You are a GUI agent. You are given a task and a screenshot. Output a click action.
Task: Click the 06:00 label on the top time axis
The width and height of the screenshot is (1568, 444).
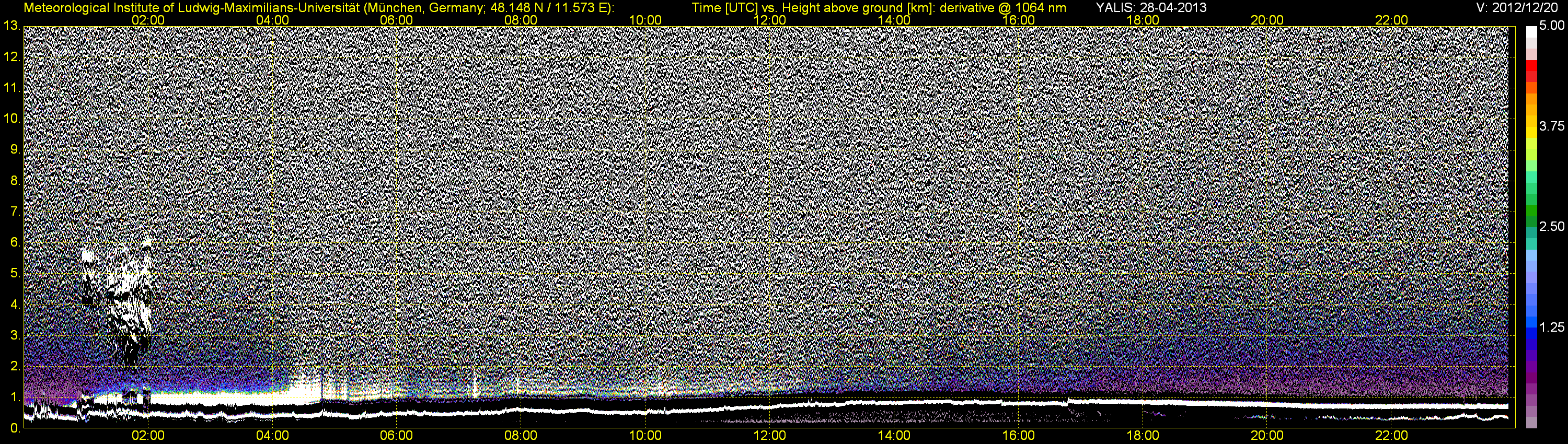pos(396,20)
